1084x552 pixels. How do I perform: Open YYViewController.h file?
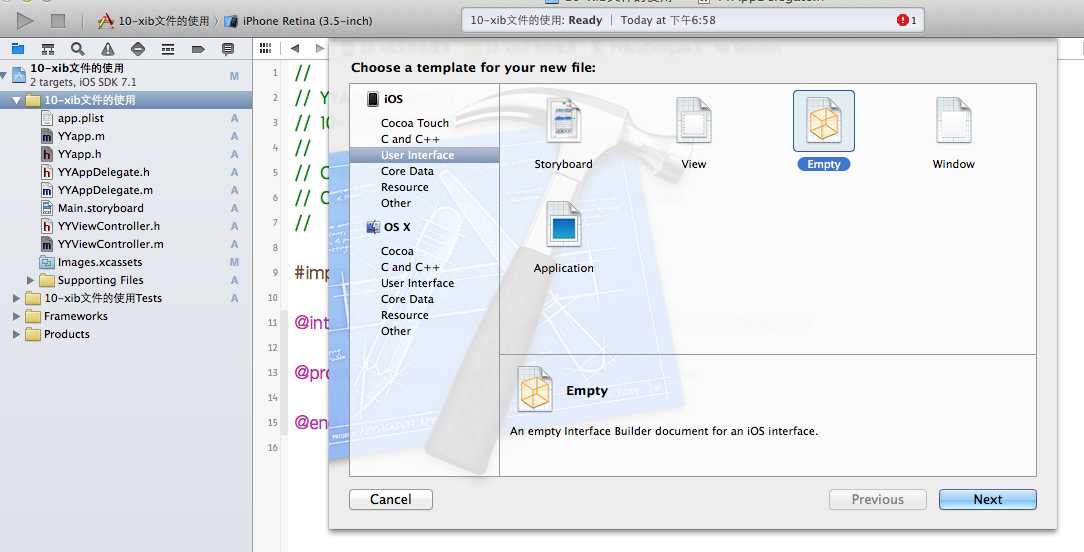109,226
